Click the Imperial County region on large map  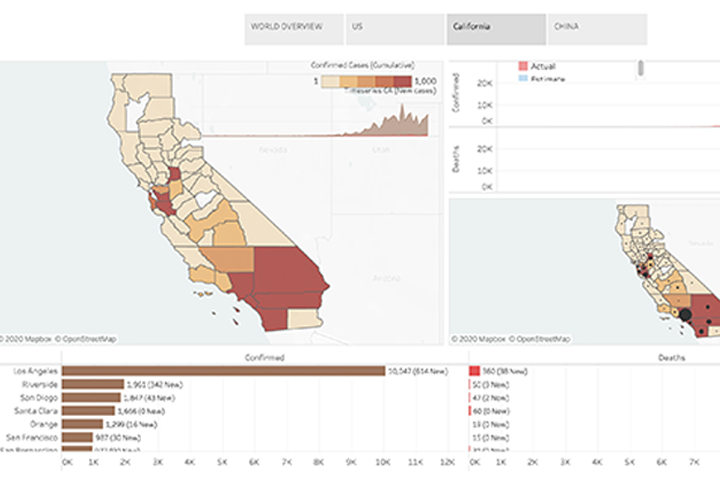tap(303, 318)
